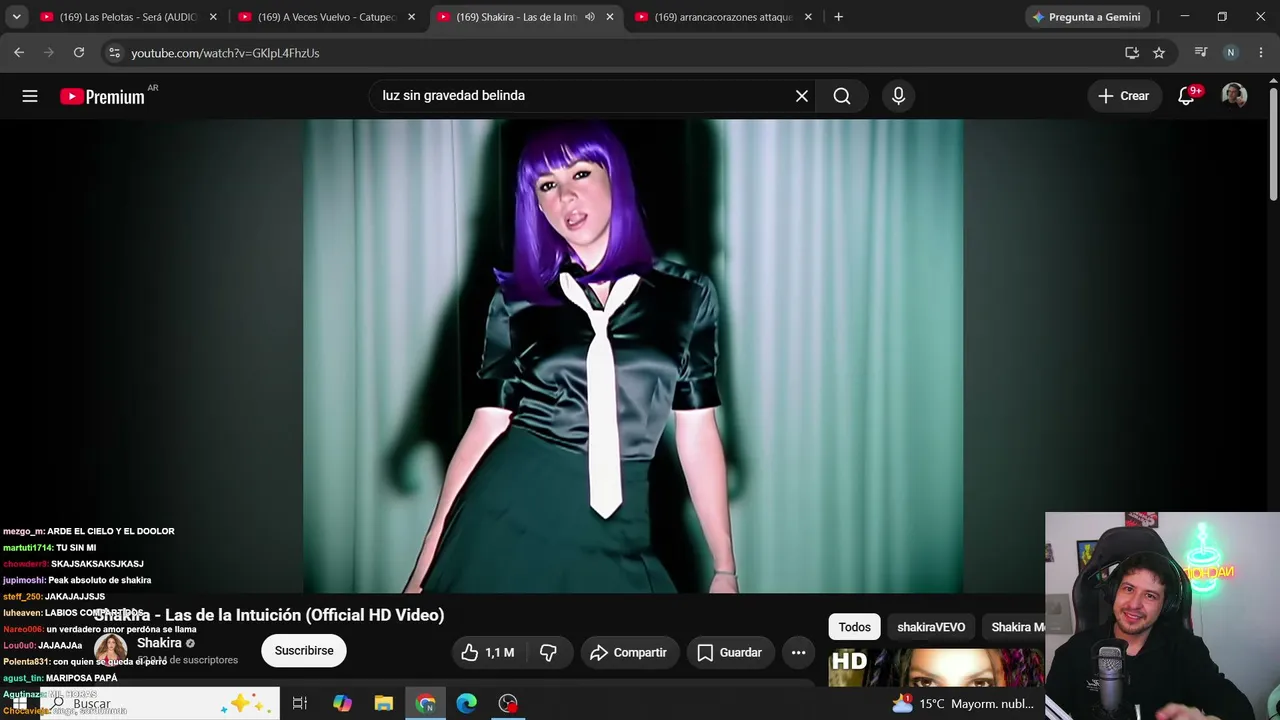The image size is (1280, 720).
Task: Open more actions ellipsis under video
Action: (798, 653)
